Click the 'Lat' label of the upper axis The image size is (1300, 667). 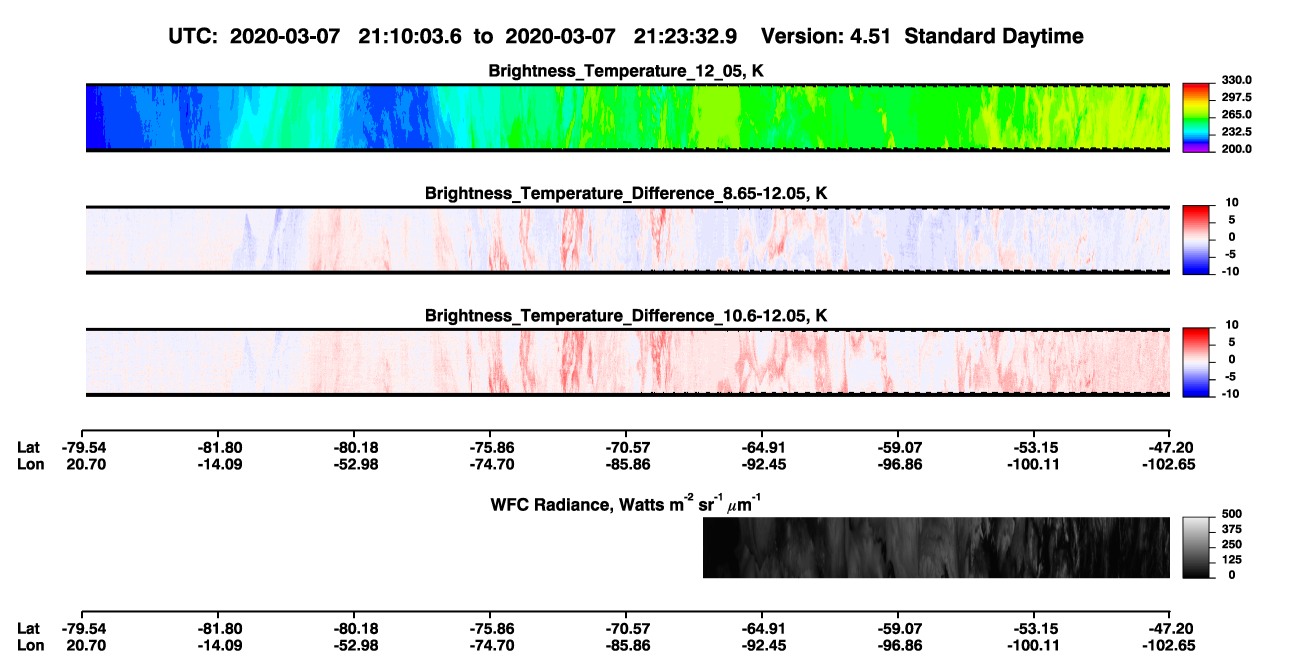click(28, 448)
